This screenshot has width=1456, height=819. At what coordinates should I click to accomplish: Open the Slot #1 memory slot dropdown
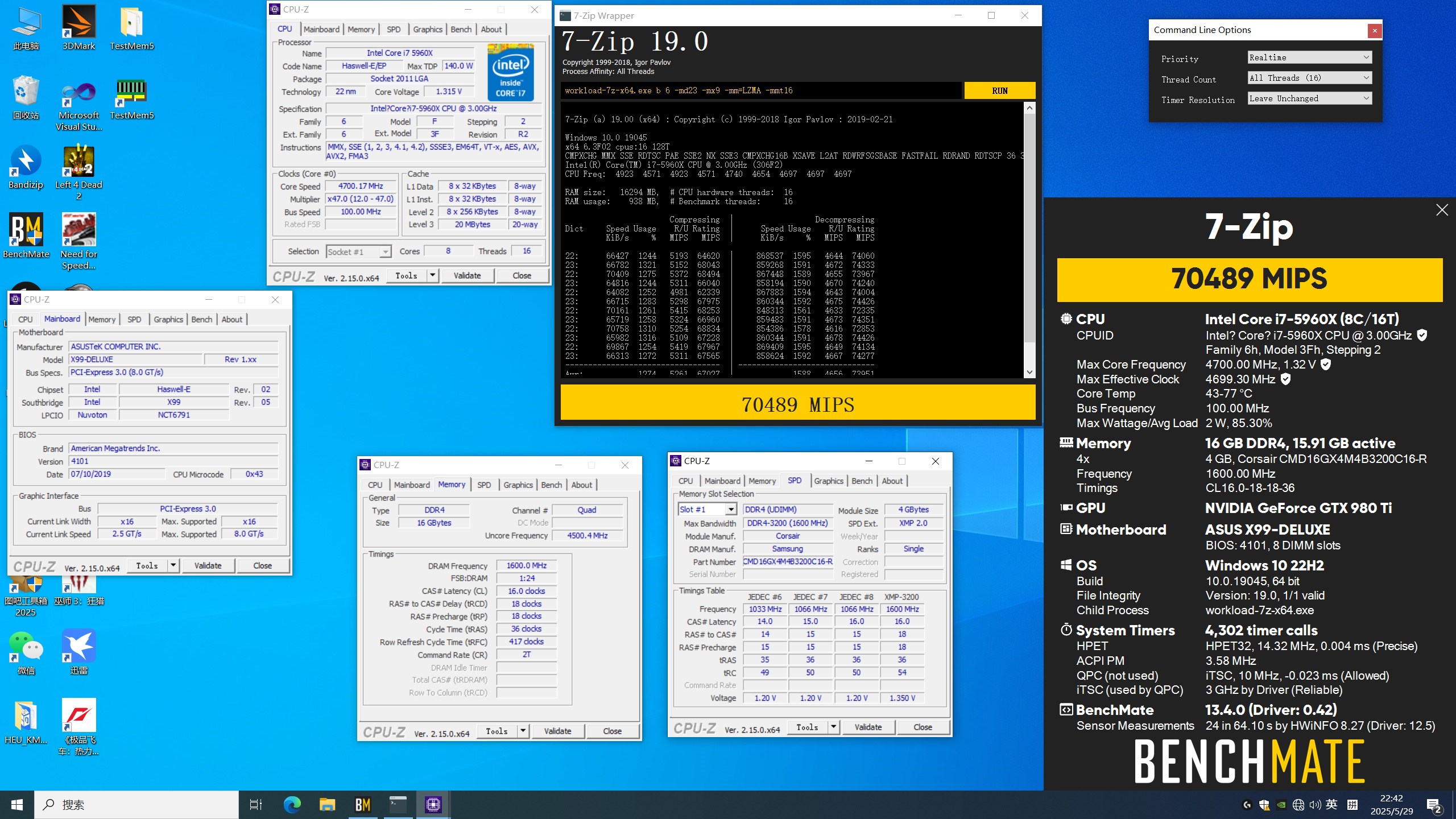[707, 510]
